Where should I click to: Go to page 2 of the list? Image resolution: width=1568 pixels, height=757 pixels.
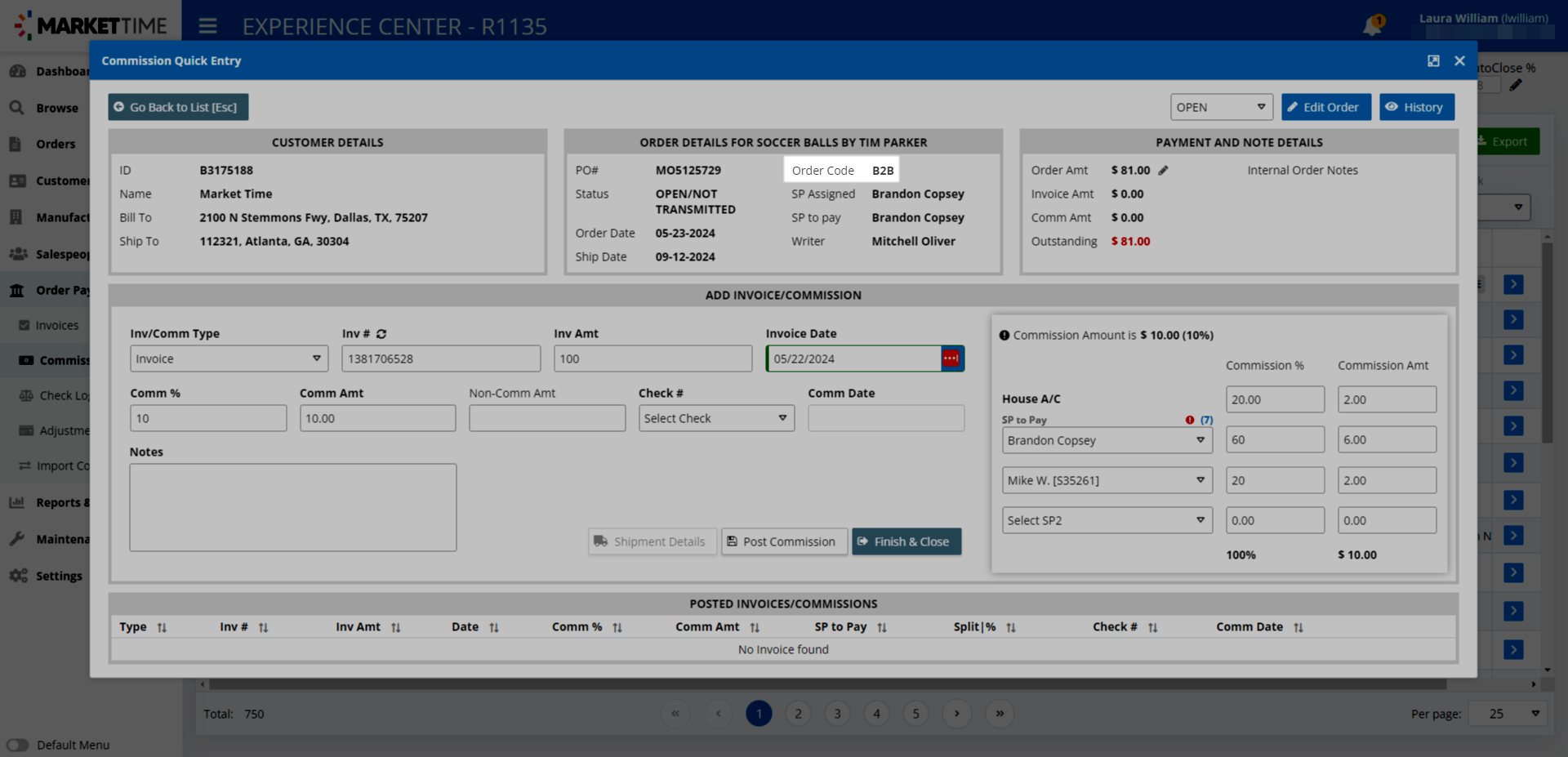click(x=798, y=714)
